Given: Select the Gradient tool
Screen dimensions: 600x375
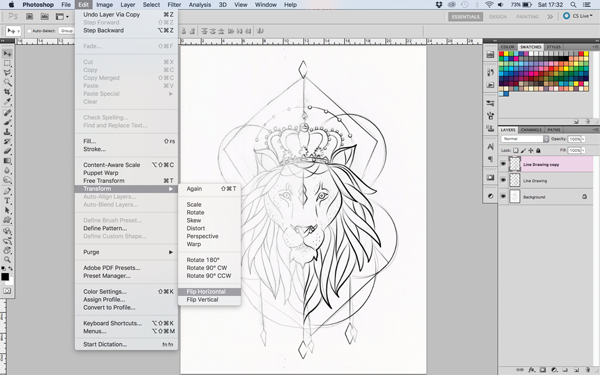Looking at the screenshot, I should coord(7,161).
